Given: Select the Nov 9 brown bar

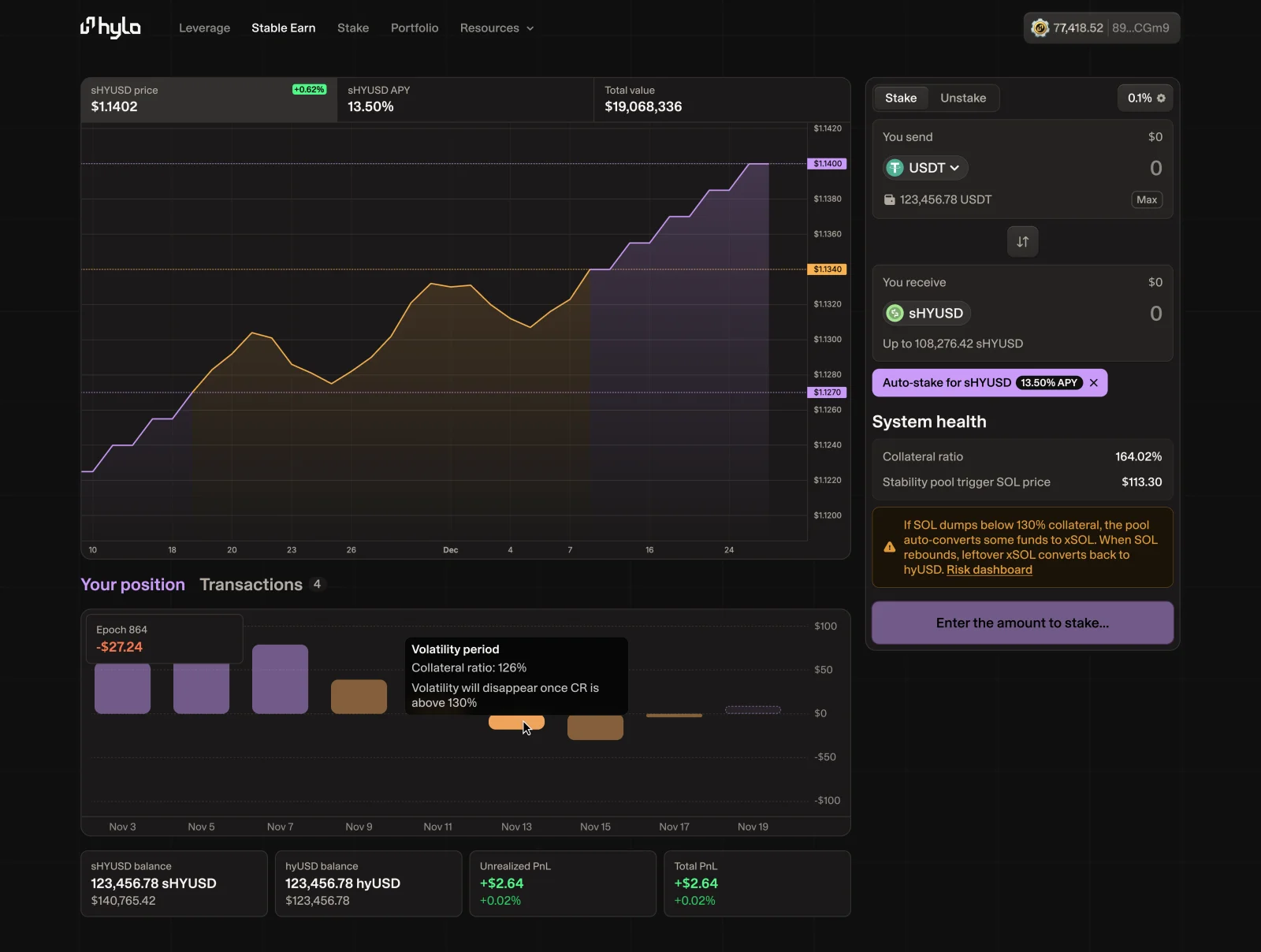Looking at the screenshot, I should point(359,697).
